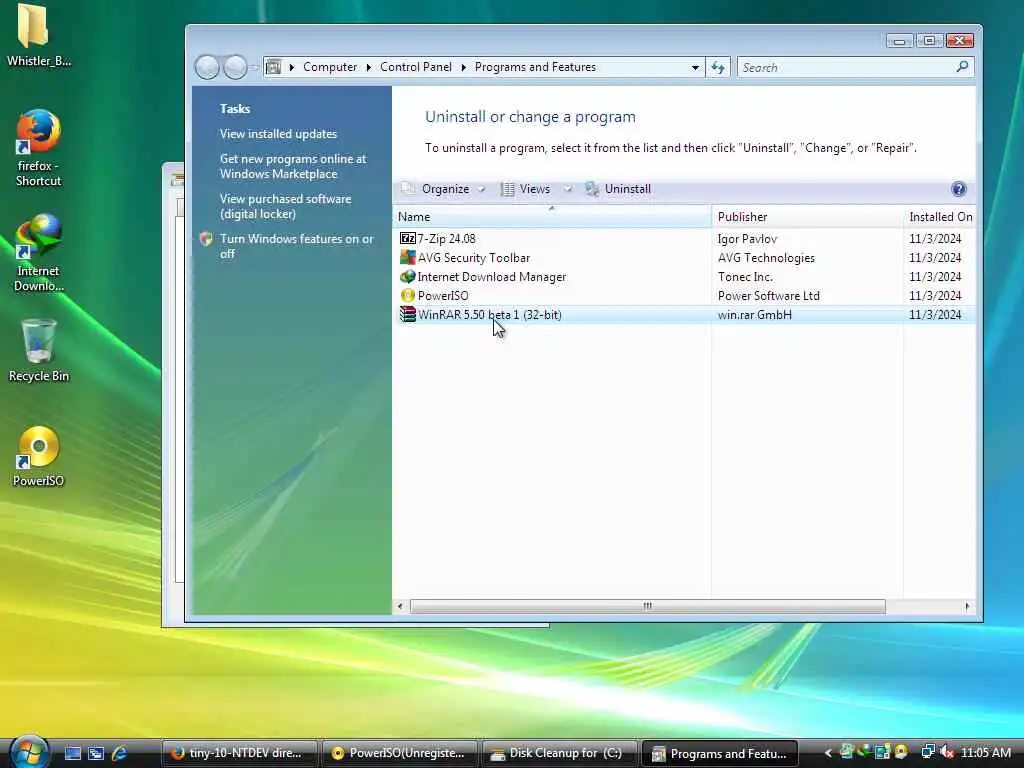Click the search magnifier icon
1024x768 pixels.
962,67
